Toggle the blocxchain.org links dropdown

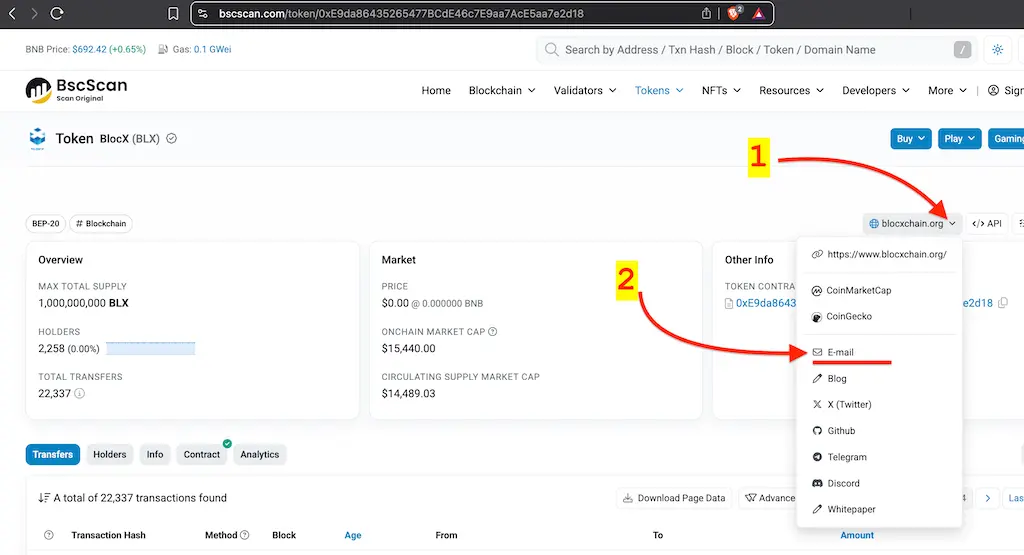point(912,223)
